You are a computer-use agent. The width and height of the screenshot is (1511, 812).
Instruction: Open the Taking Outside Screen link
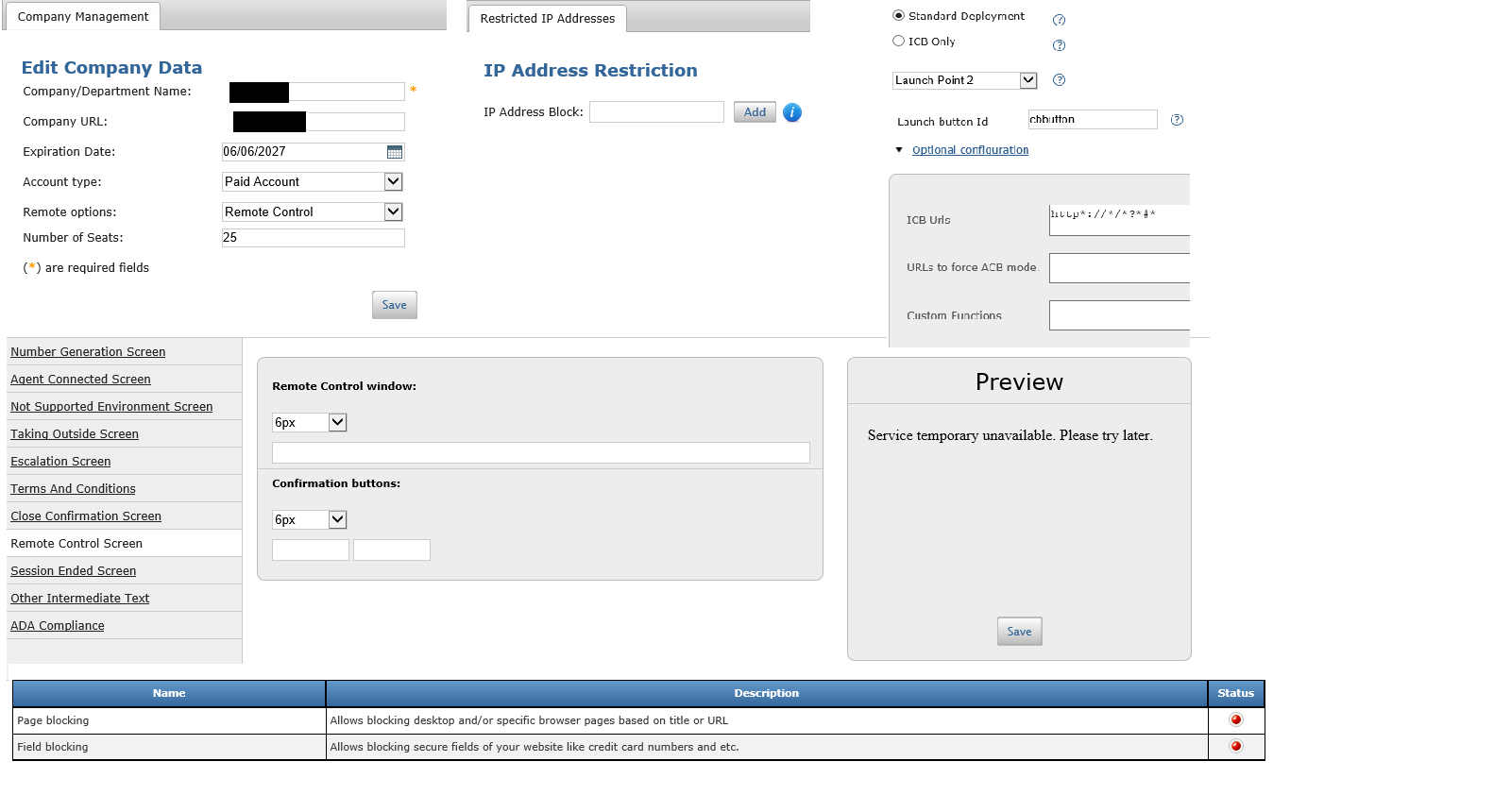click(x=75, y=434)
